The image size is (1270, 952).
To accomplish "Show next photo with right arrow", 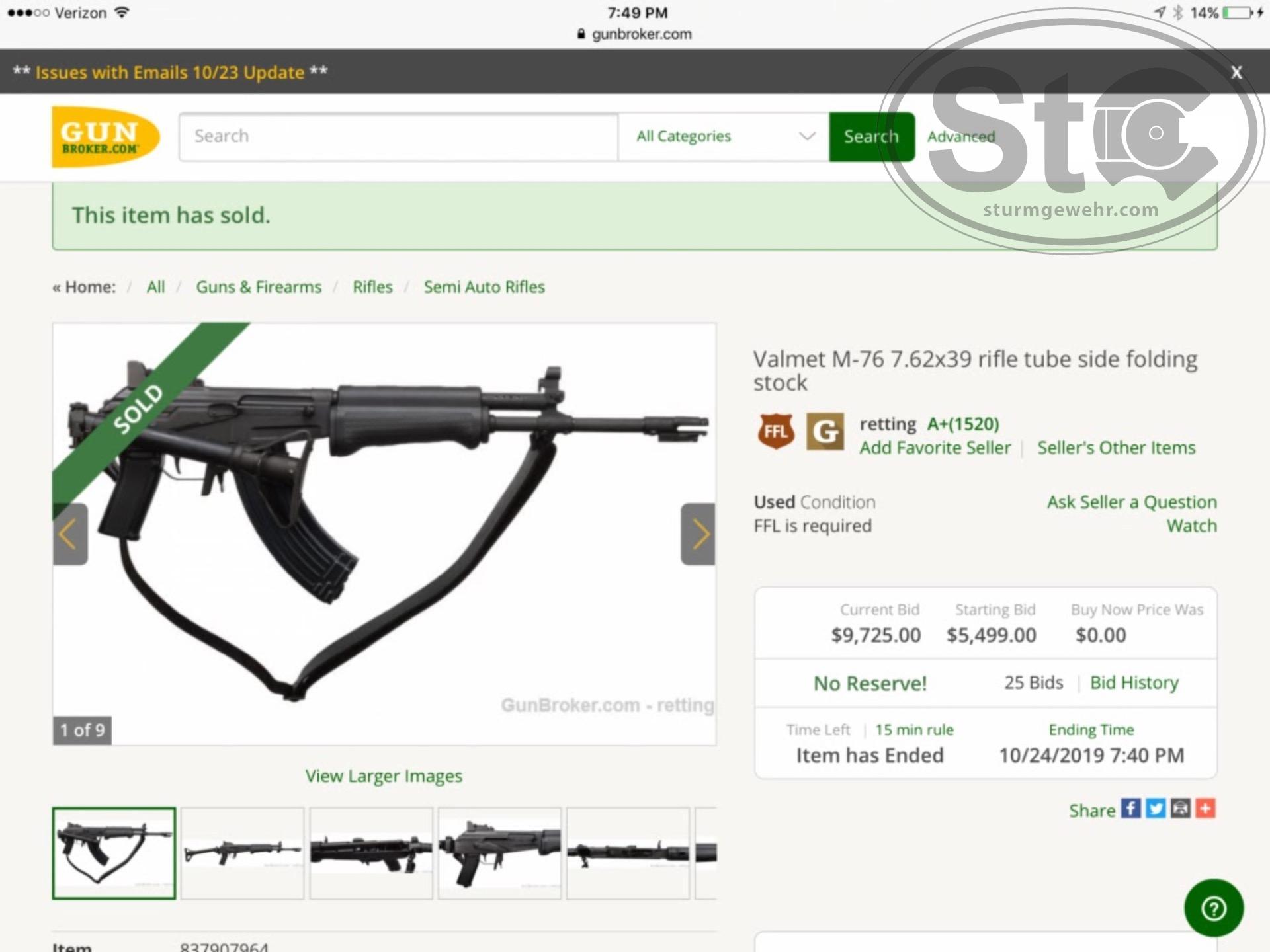I will click(698, 534).
